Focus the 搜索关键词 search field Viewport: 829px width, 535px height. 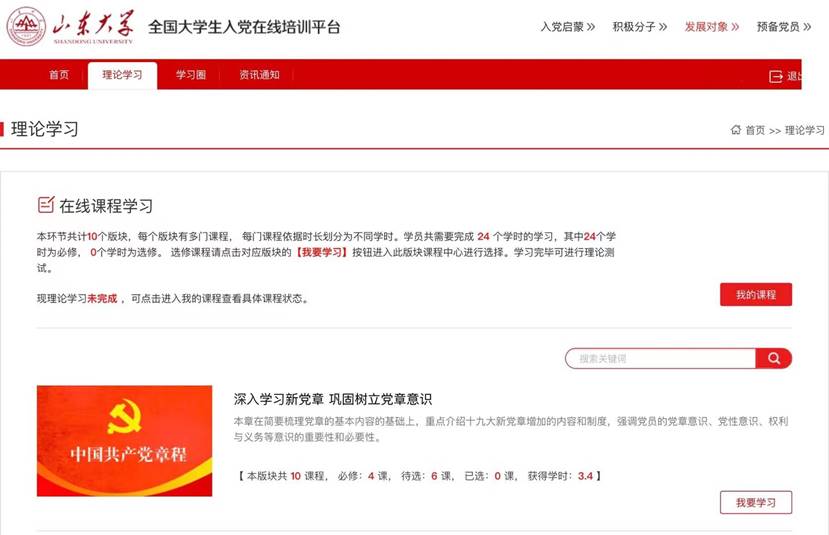660,359
